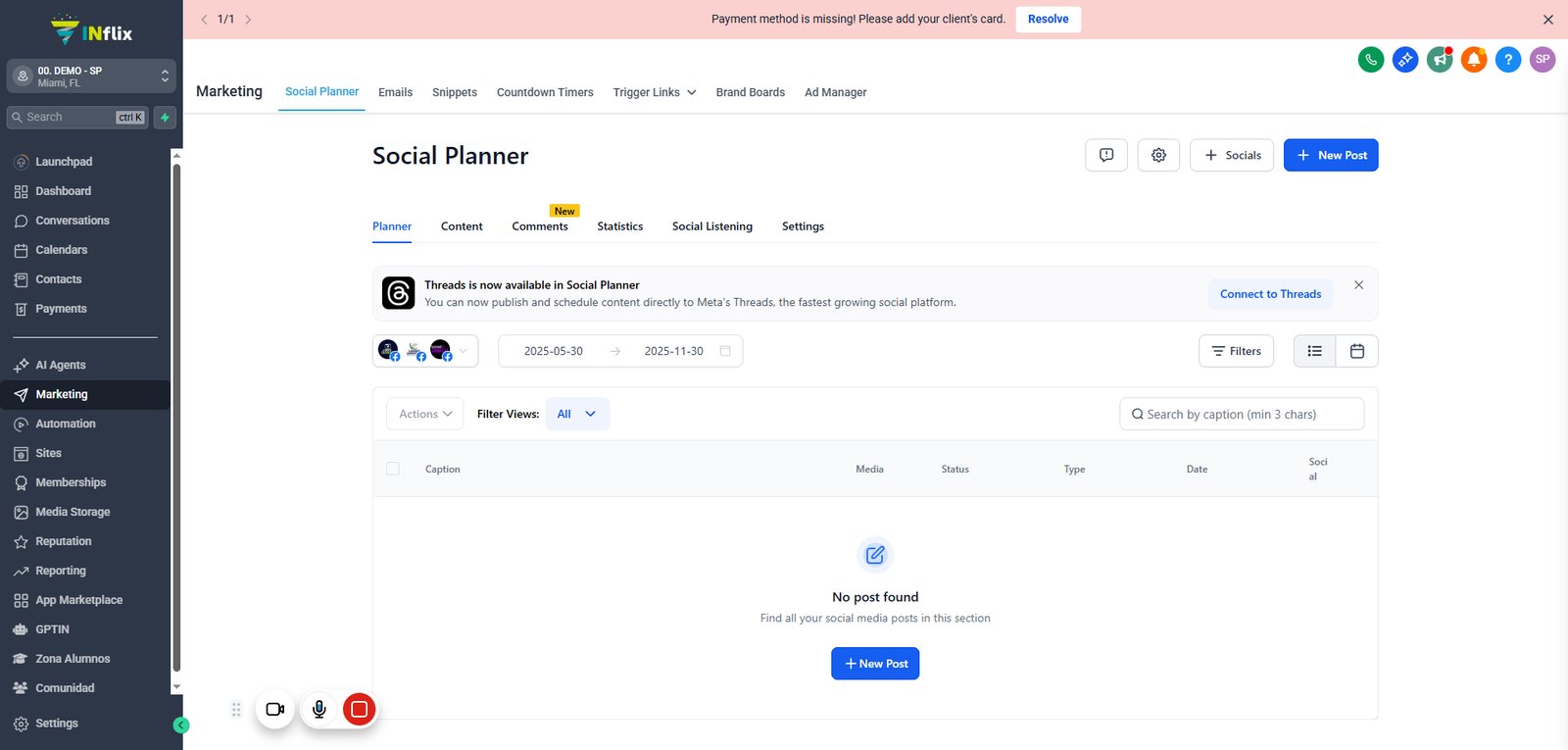Viewport: 1568px width, 750px height.
Task: Select all posts checkbox in table header
Action: [393, 469]
